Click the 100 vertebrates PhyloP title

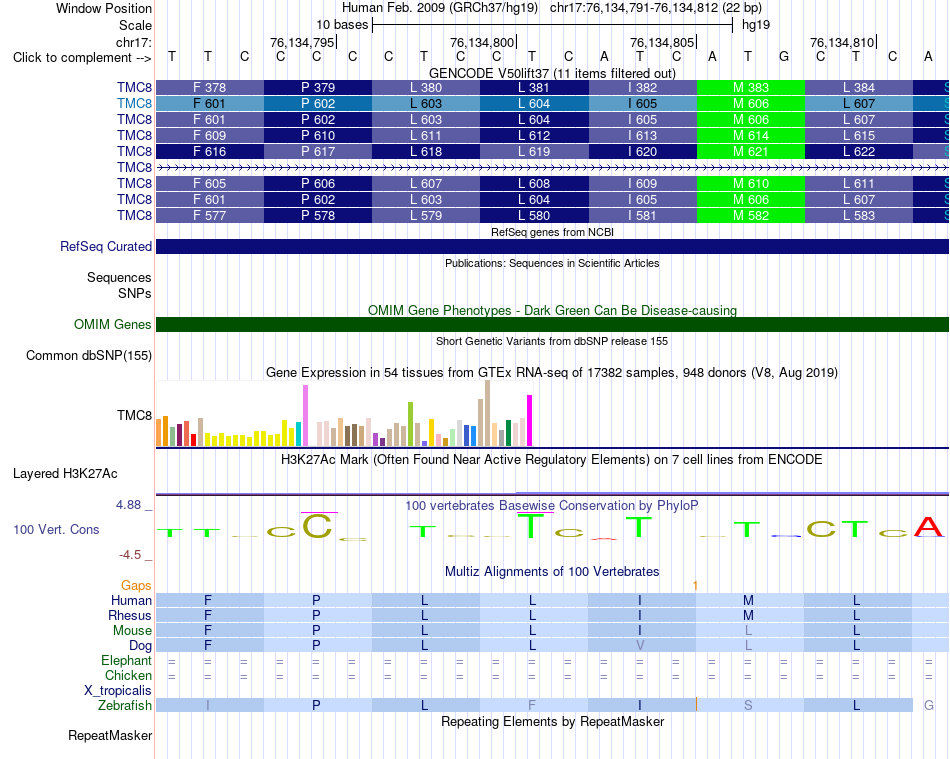(551, 506)
